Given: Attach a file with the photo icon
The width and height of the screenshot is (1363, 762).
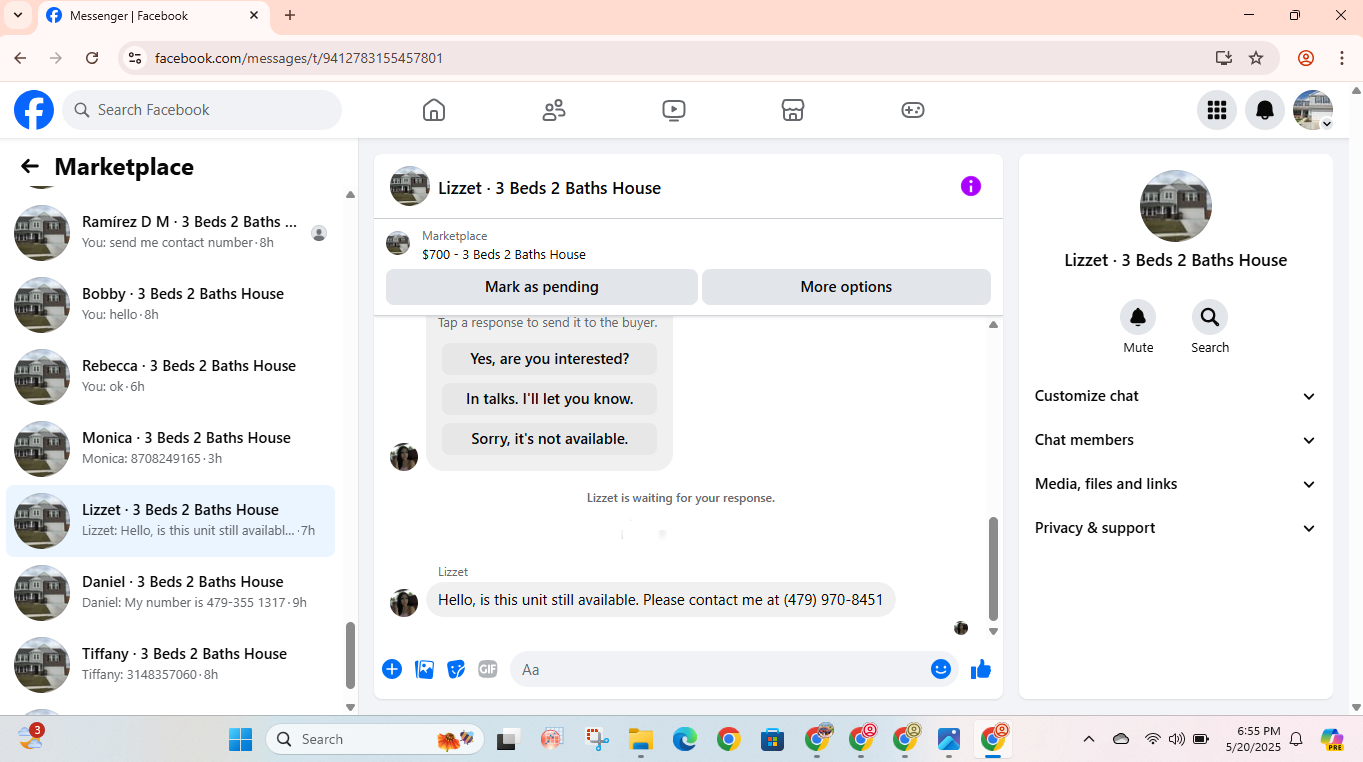Looking at the screenshot, I should [x=425, y=669].
